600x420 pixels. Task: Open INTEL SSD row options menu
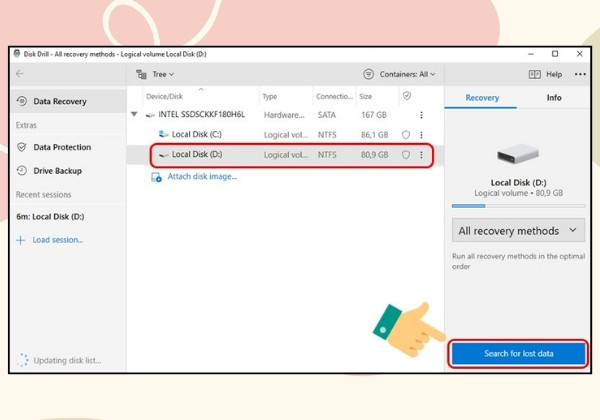click(x=421, y=115)
